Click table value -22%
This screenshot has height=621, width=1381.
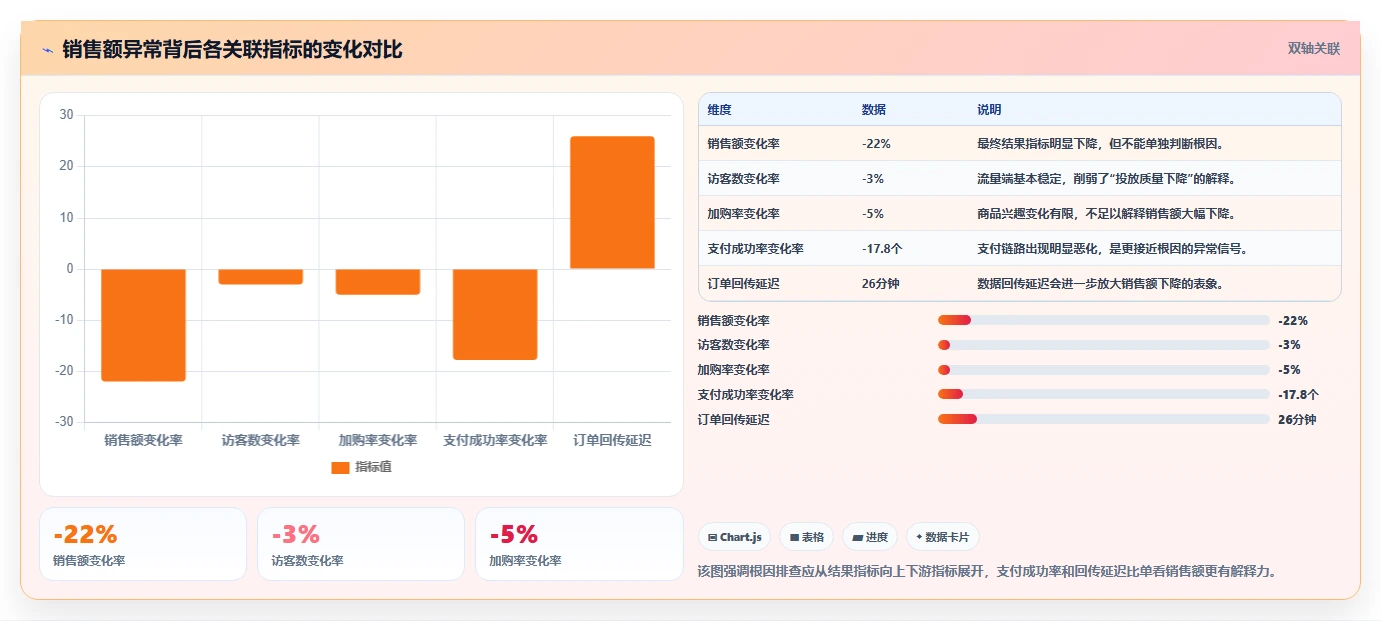point(876,144)
